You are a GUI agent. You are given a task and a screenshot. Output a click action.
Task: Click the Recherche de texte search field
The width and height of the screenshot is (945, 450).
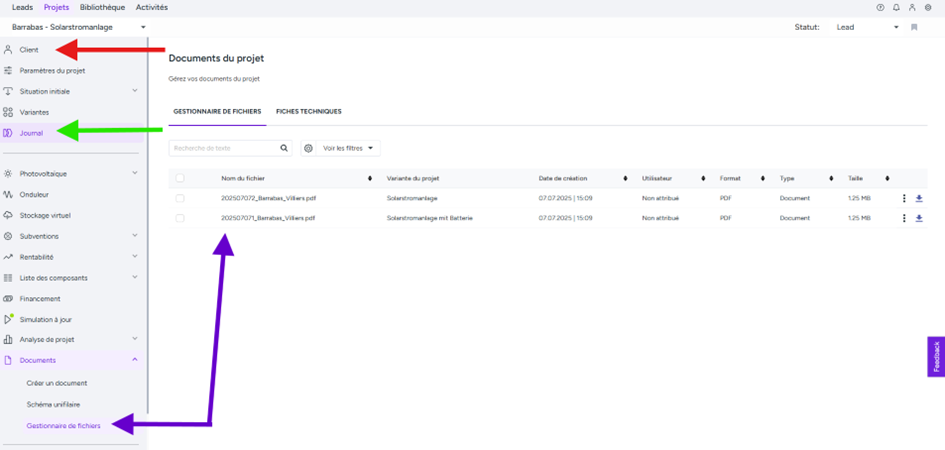223,148
